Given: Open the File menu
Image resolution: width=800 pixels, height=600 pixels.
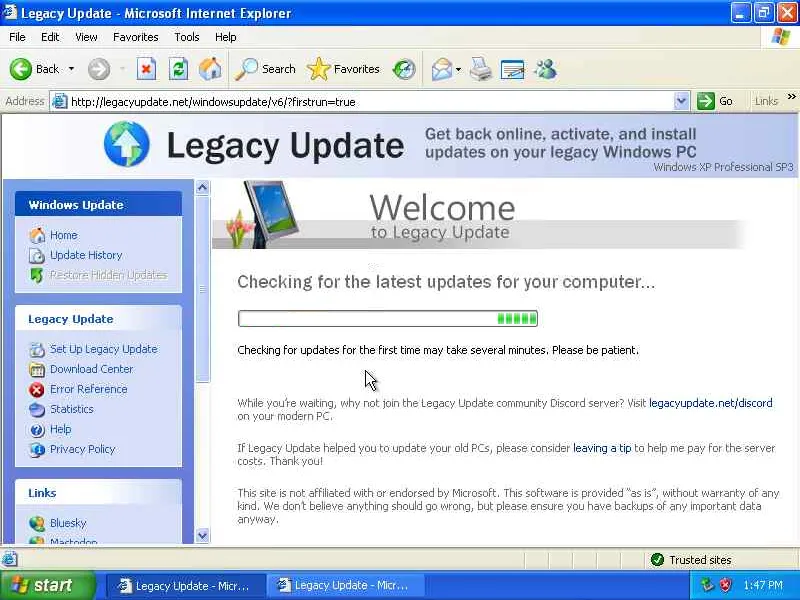Looking at the screenshot, I should click(17, 37).
